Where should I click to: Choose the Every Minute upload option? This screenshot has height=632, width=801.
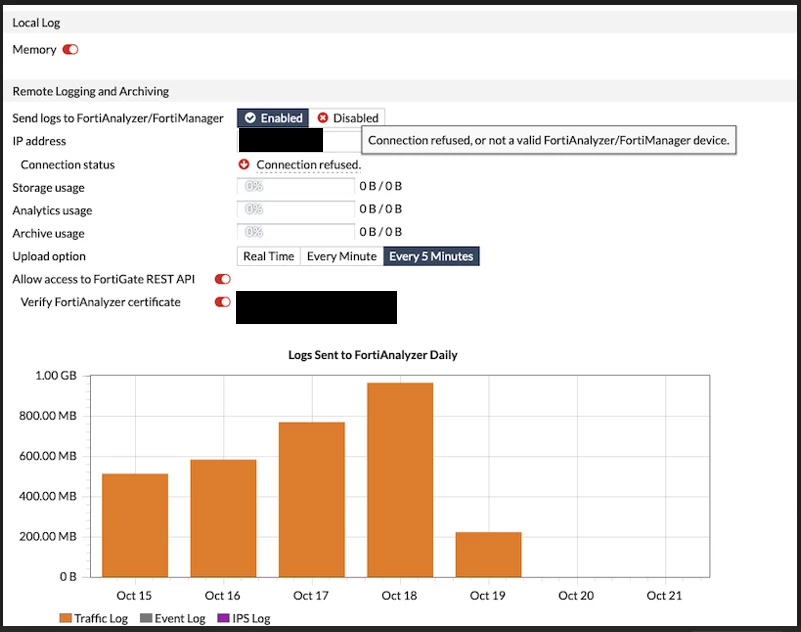[342, 256]
